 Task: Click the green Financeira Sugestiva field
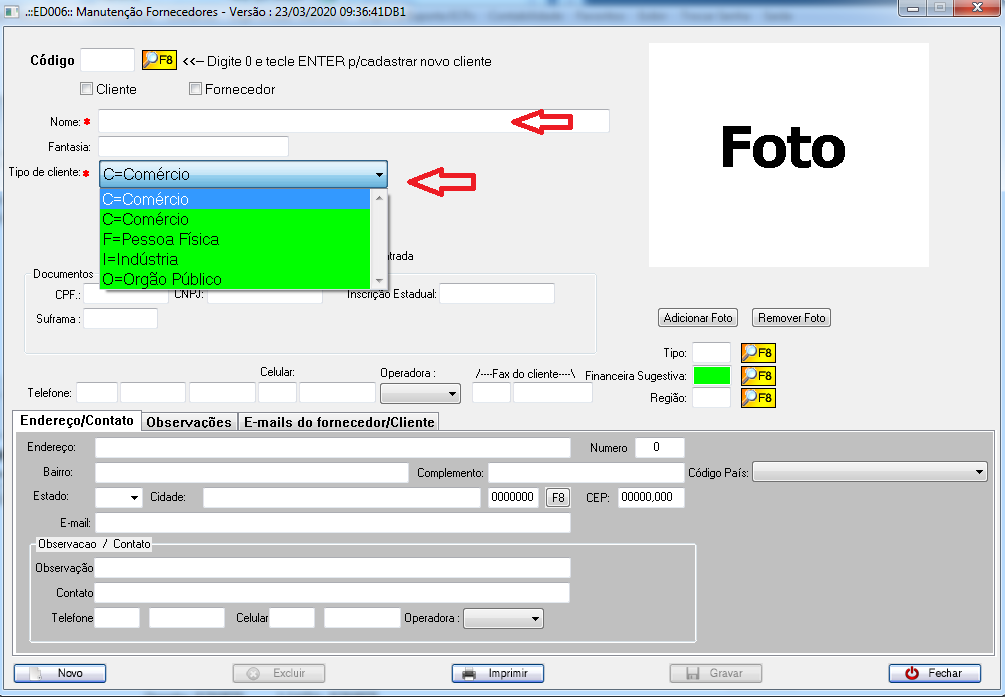click(x=712, y=376)
